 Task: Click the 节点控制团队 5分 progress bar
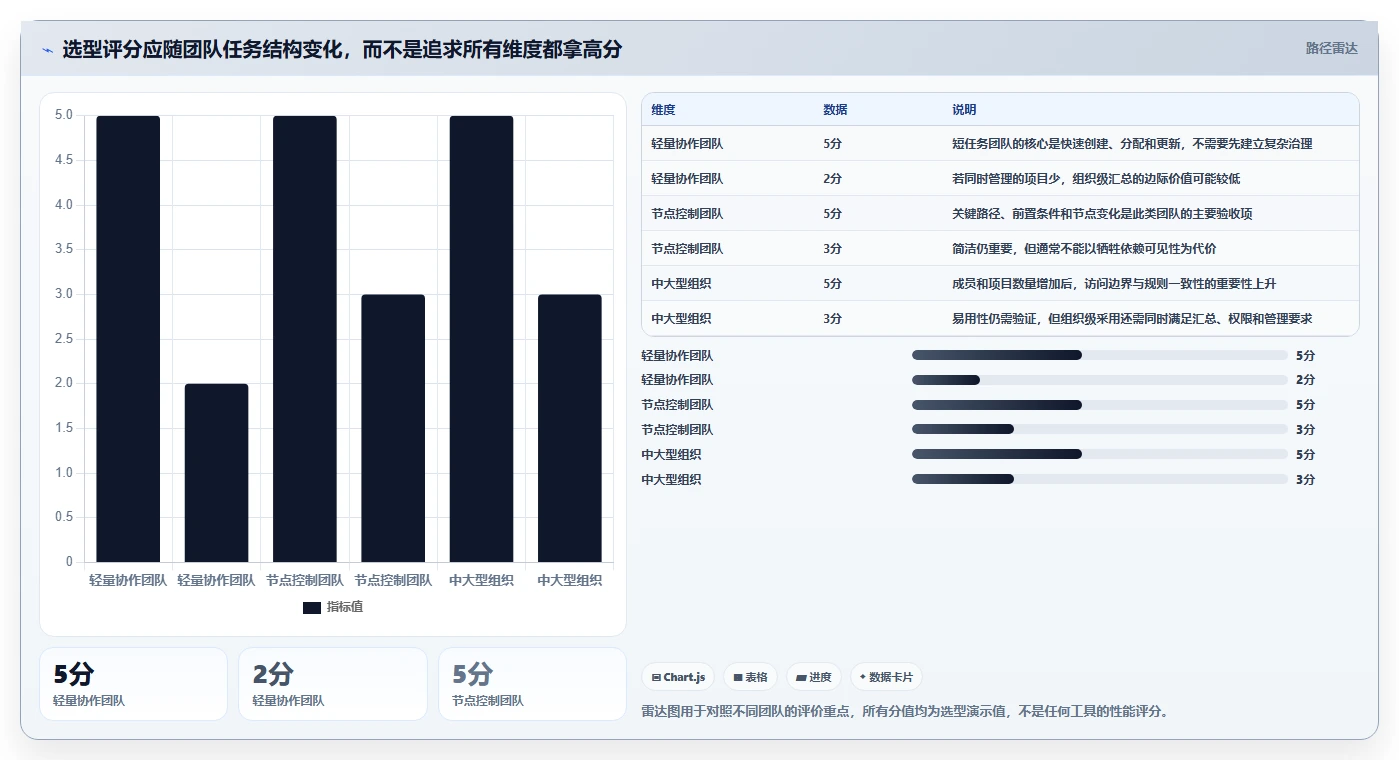[x=1100, y=405]
